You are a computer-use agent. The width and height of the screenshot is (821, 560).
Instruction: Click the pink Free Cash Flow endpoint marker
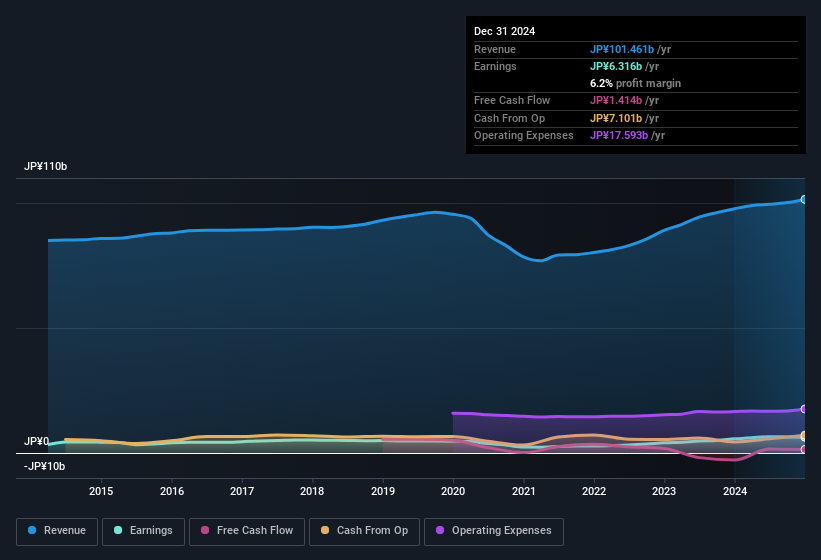coord(804,449)
